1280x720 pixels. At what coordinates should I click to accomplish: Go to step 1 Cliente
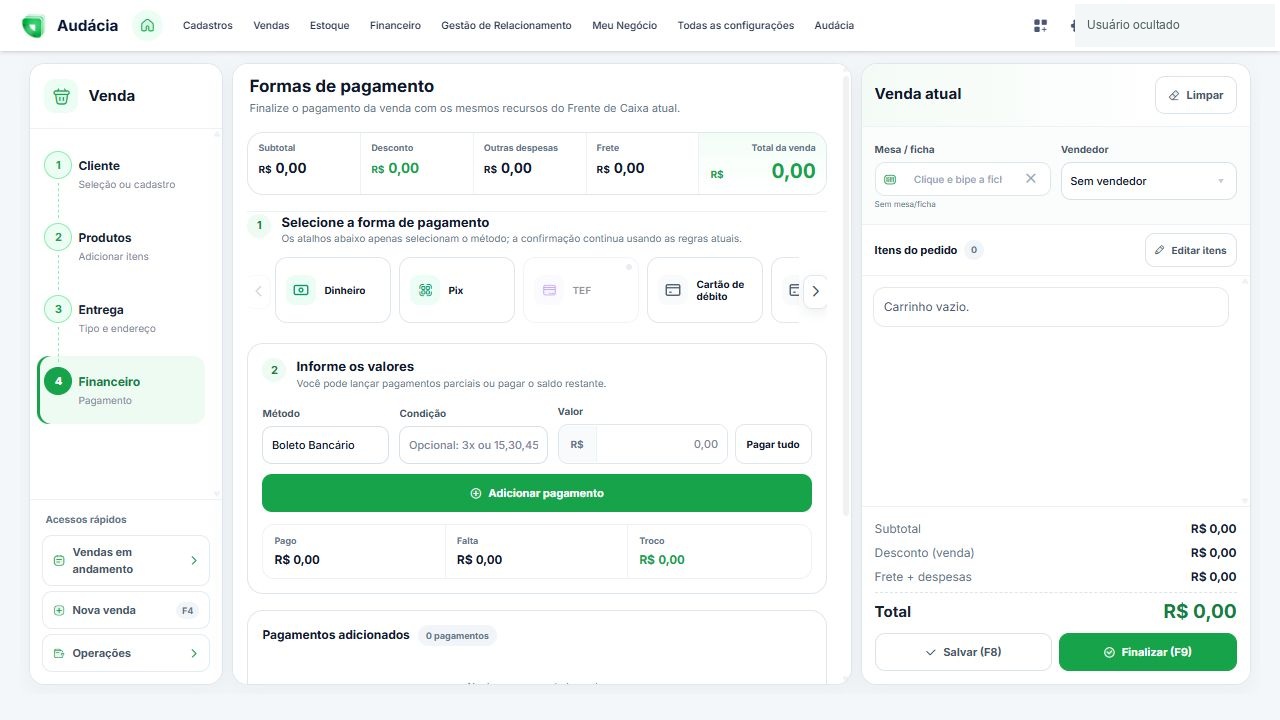(x=122, y=174)
